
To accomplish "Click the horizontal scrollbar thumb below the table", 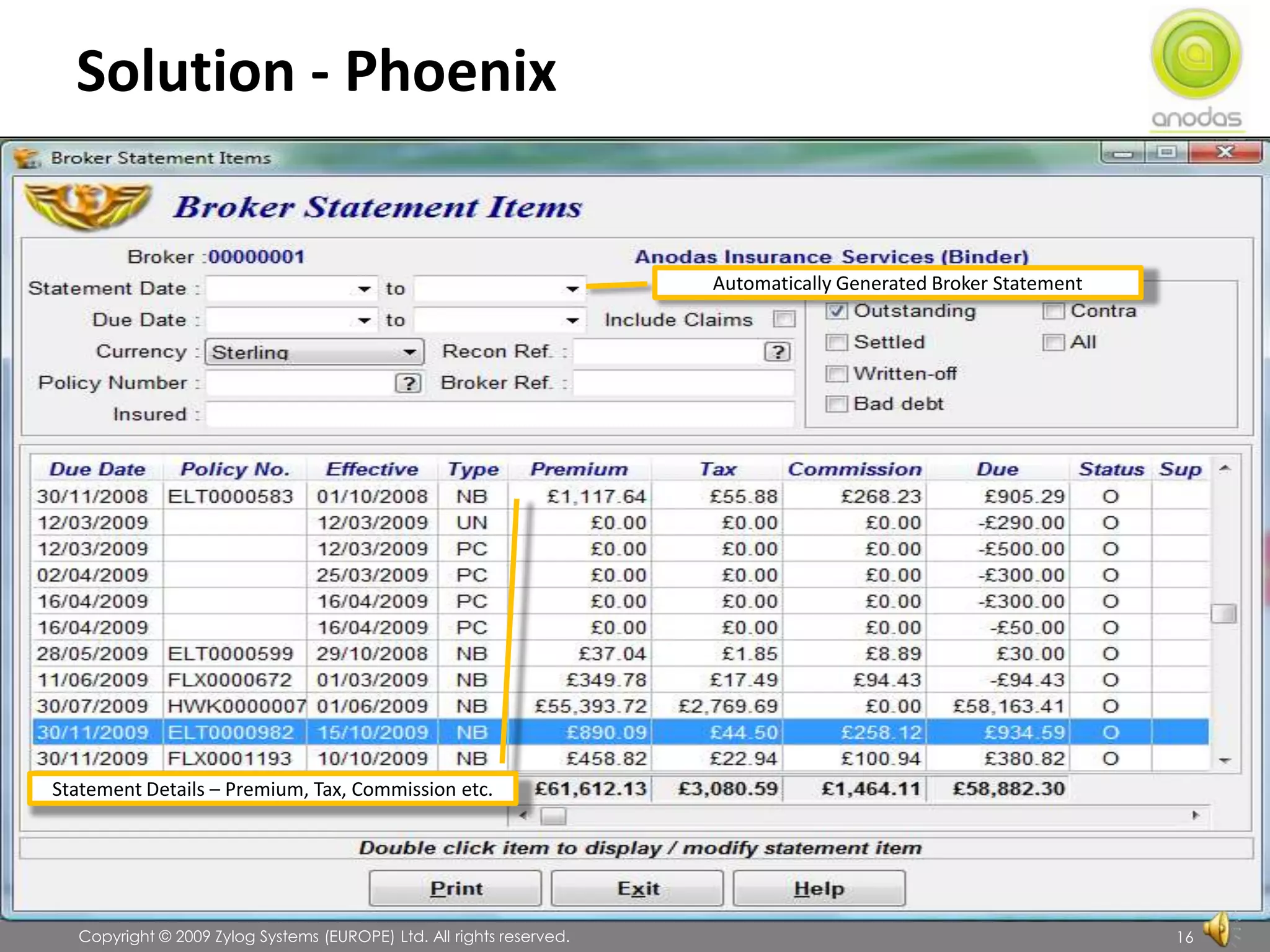I will pos(553,816).
